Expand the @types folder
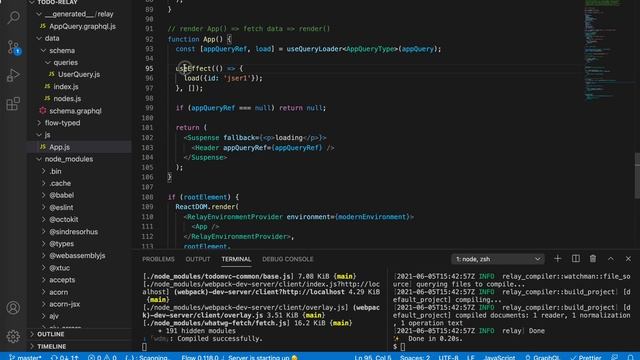The height and width of the screenshot is (360, 640). [x=61, y=244]
